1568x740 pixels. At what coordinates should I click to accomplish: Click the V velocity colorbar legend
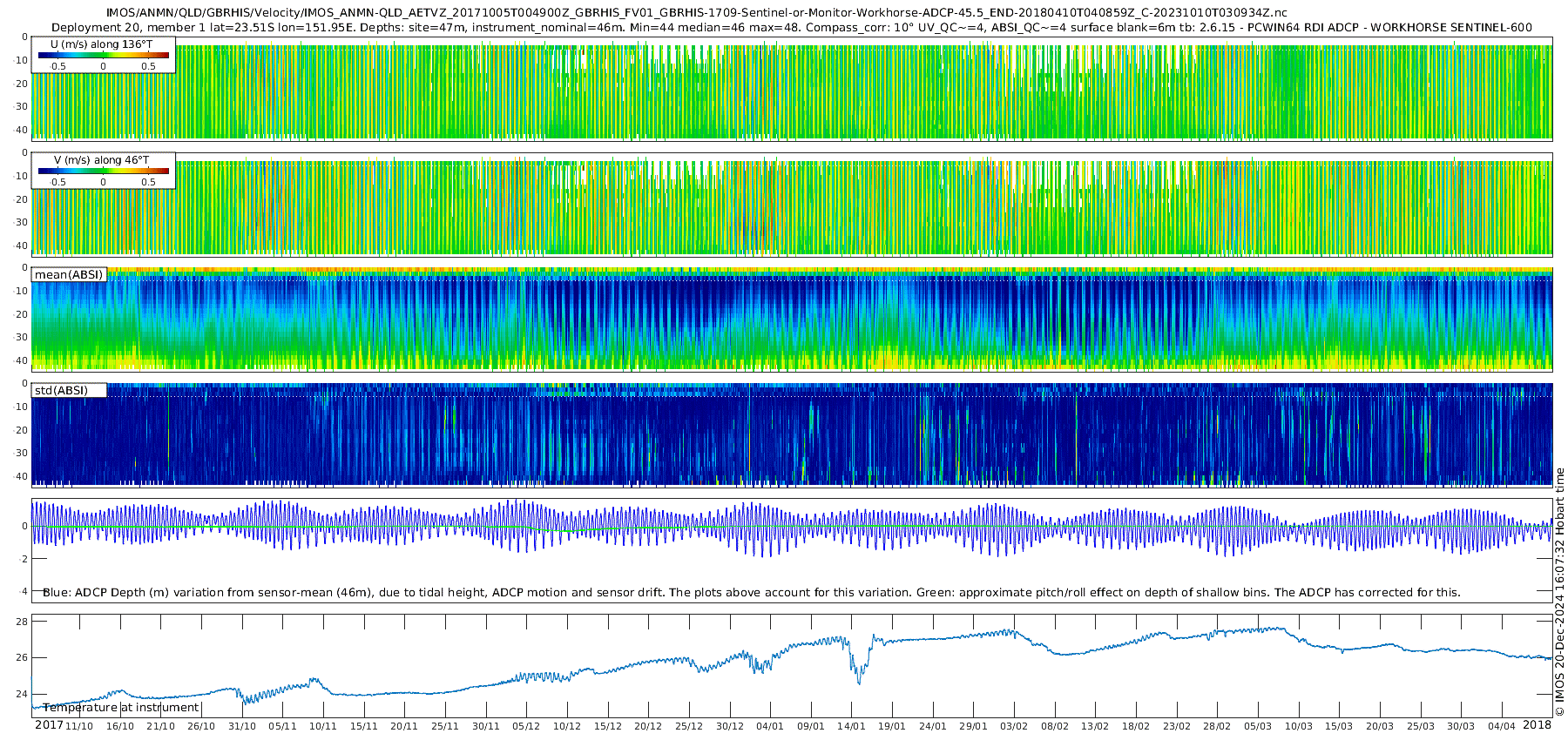point(103,172)
